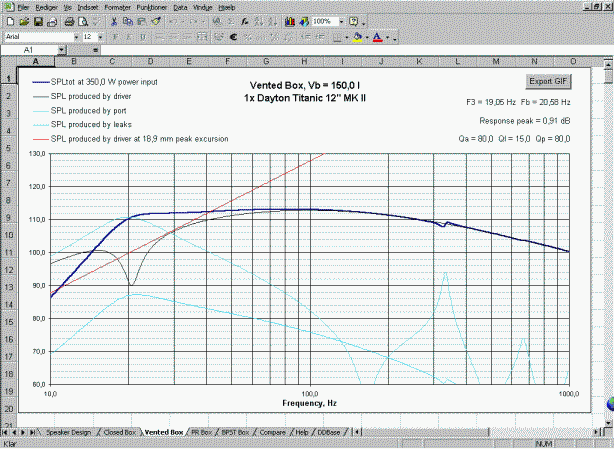Jump to last sheet with tab scroll button
Screen dimensions: 614x449
pyautogui.click(x=33, y=432)
